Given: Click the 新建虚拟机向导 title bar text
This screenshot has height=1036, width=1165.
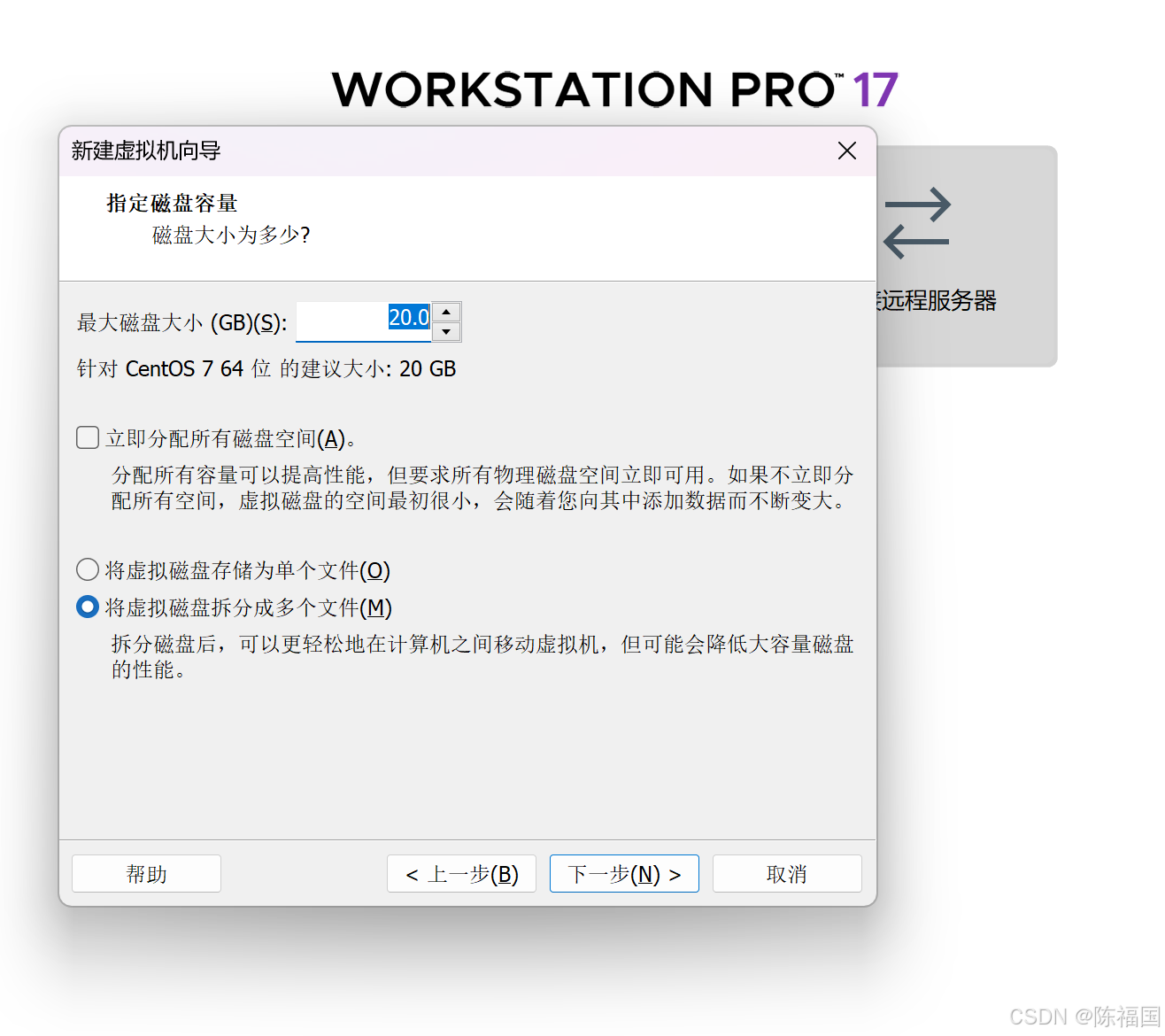Looking at the screenshot, I should click(146, 151).
